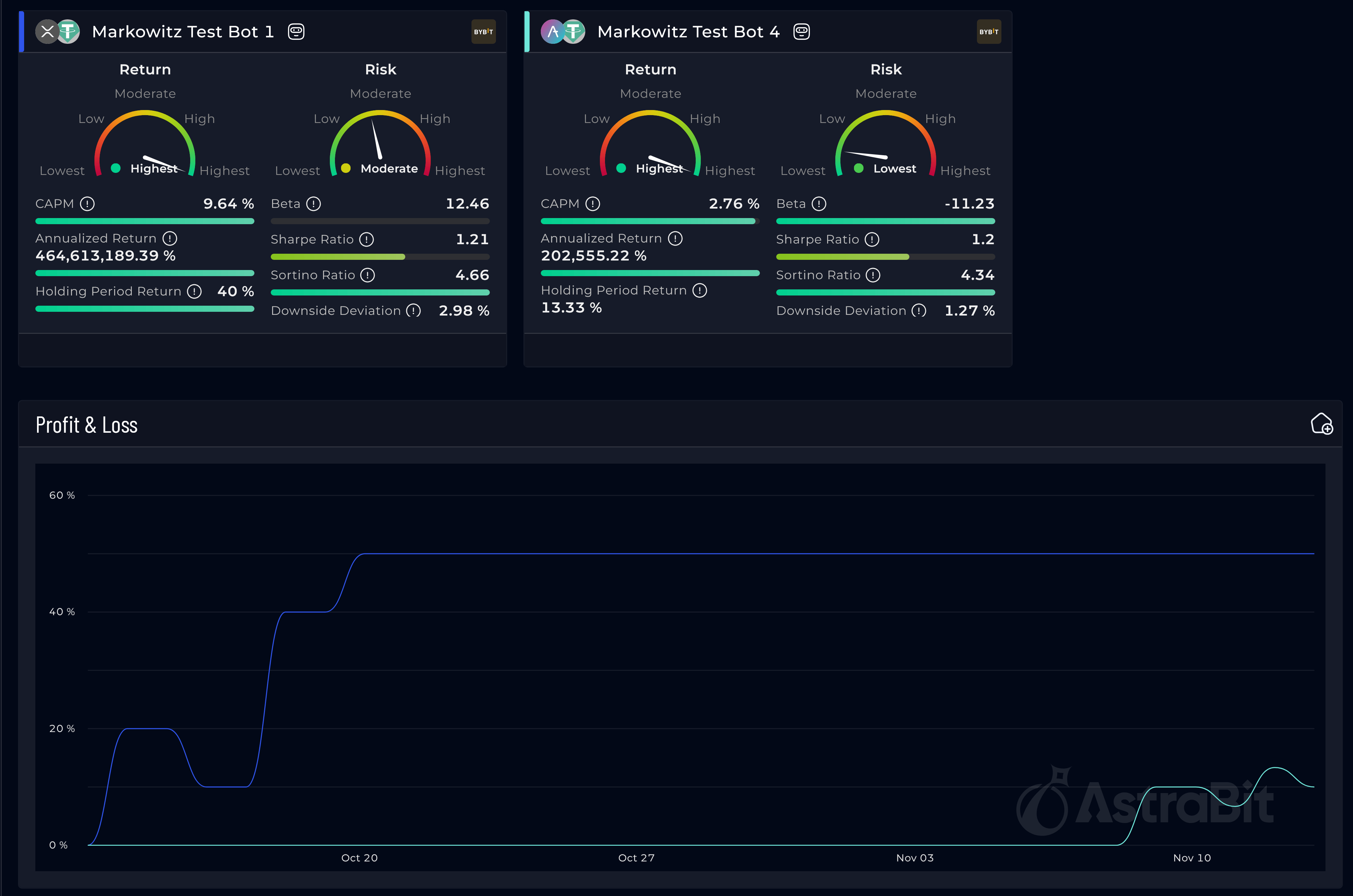
Task: Click robot icon beside Markowitz Test Bot 4
Action: [x=802, y=32]
